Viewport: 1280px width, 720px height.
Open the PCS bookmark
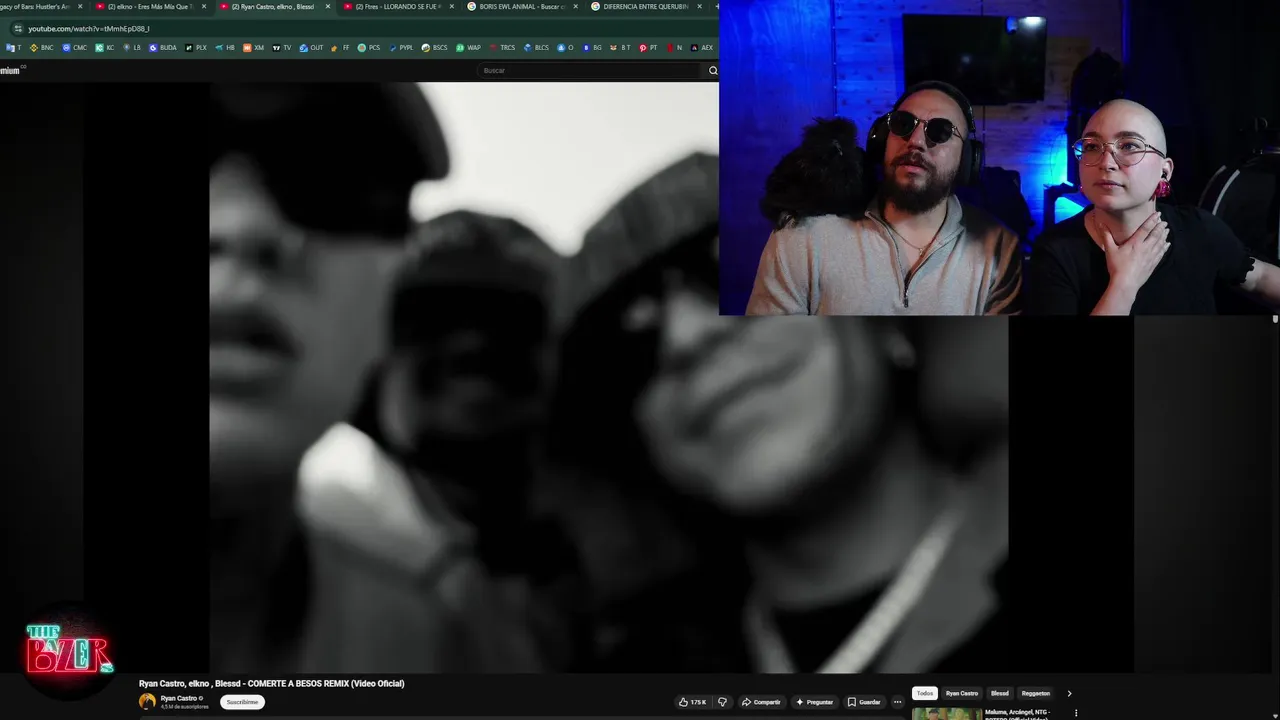click(370, 48)
